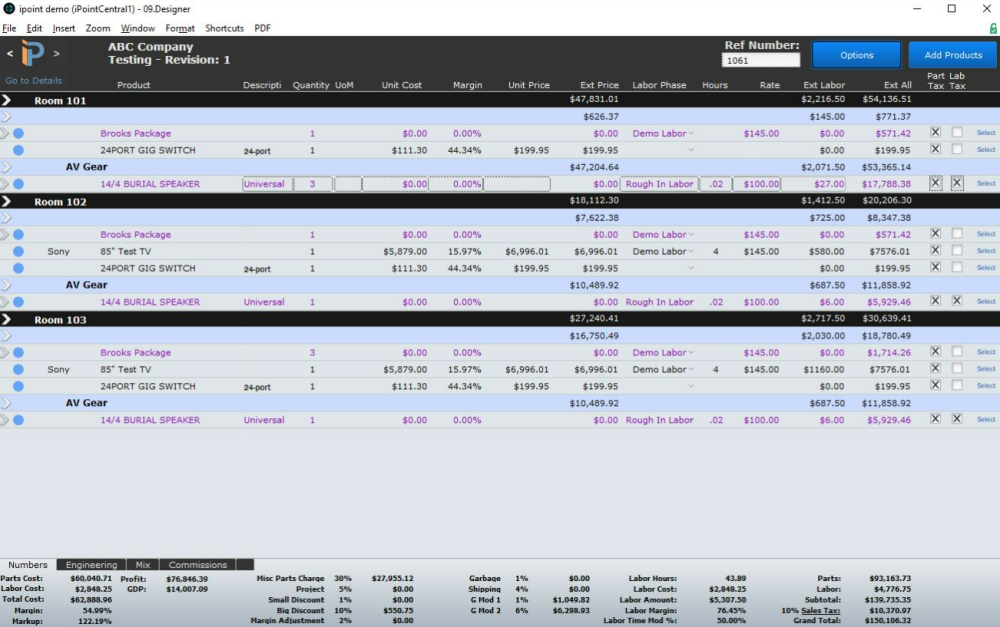Toggle Lab Tax on Room 101 14/4 BURIAL SPEAKER

click(957, 182)
